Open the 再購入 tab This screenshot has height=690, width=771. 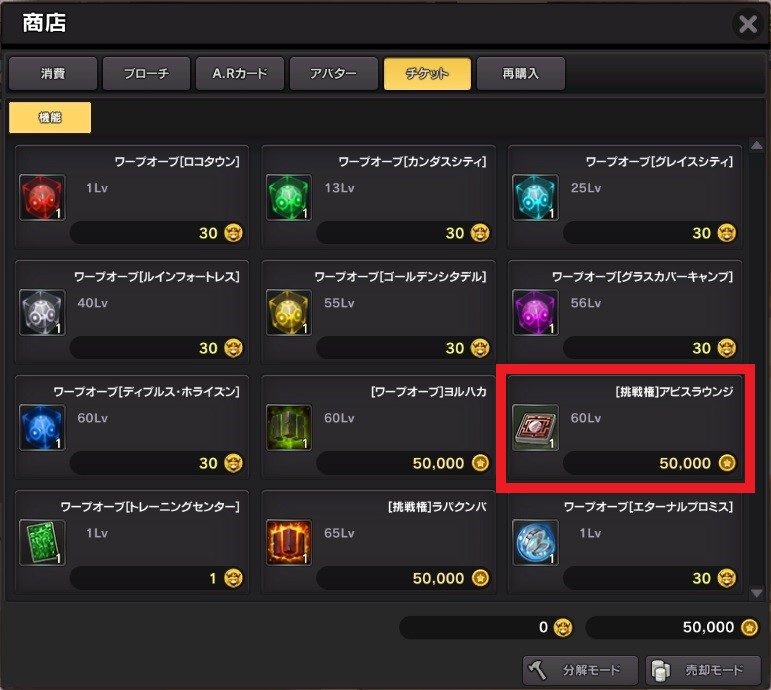[521, 73]
